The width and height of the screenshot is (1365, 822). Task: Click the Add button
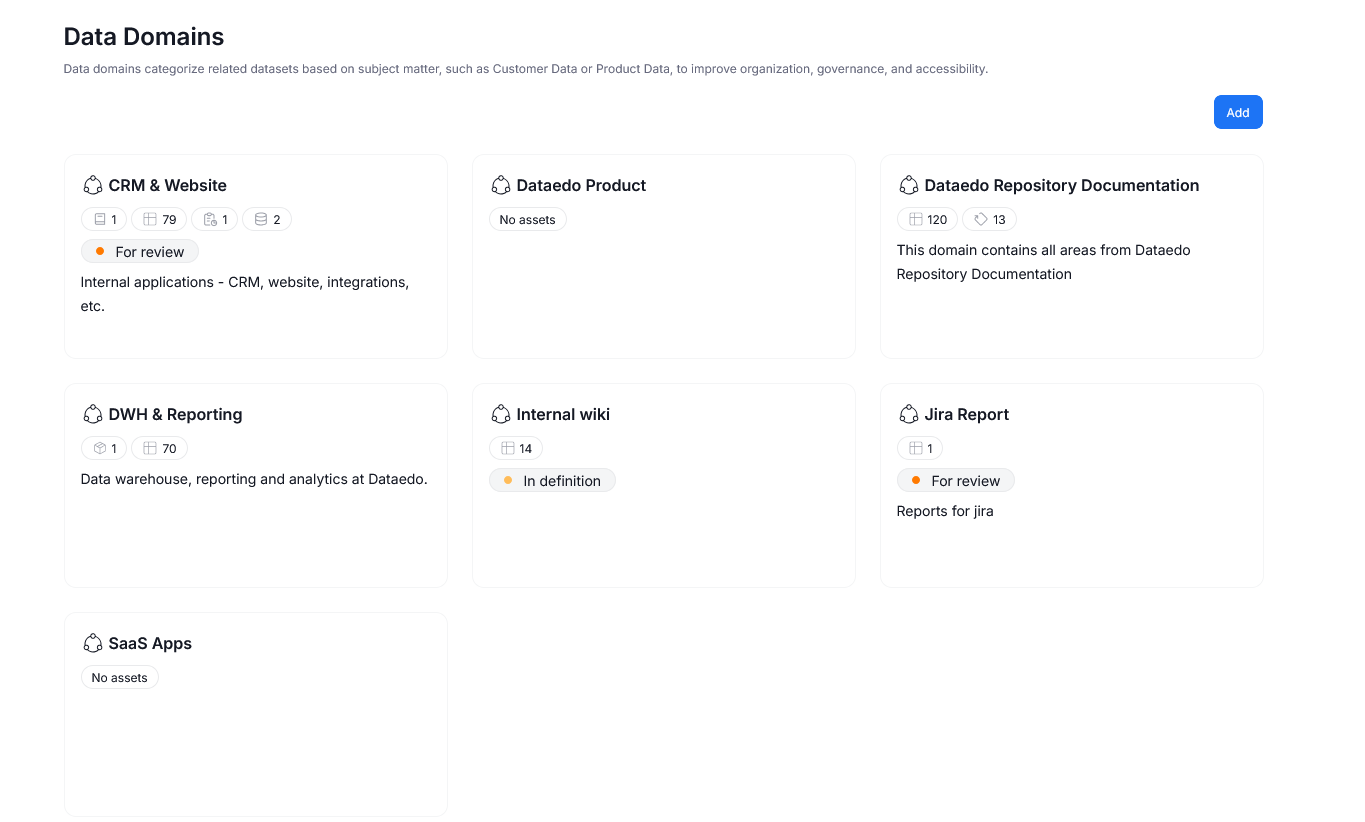click(x=1238, y=112)
